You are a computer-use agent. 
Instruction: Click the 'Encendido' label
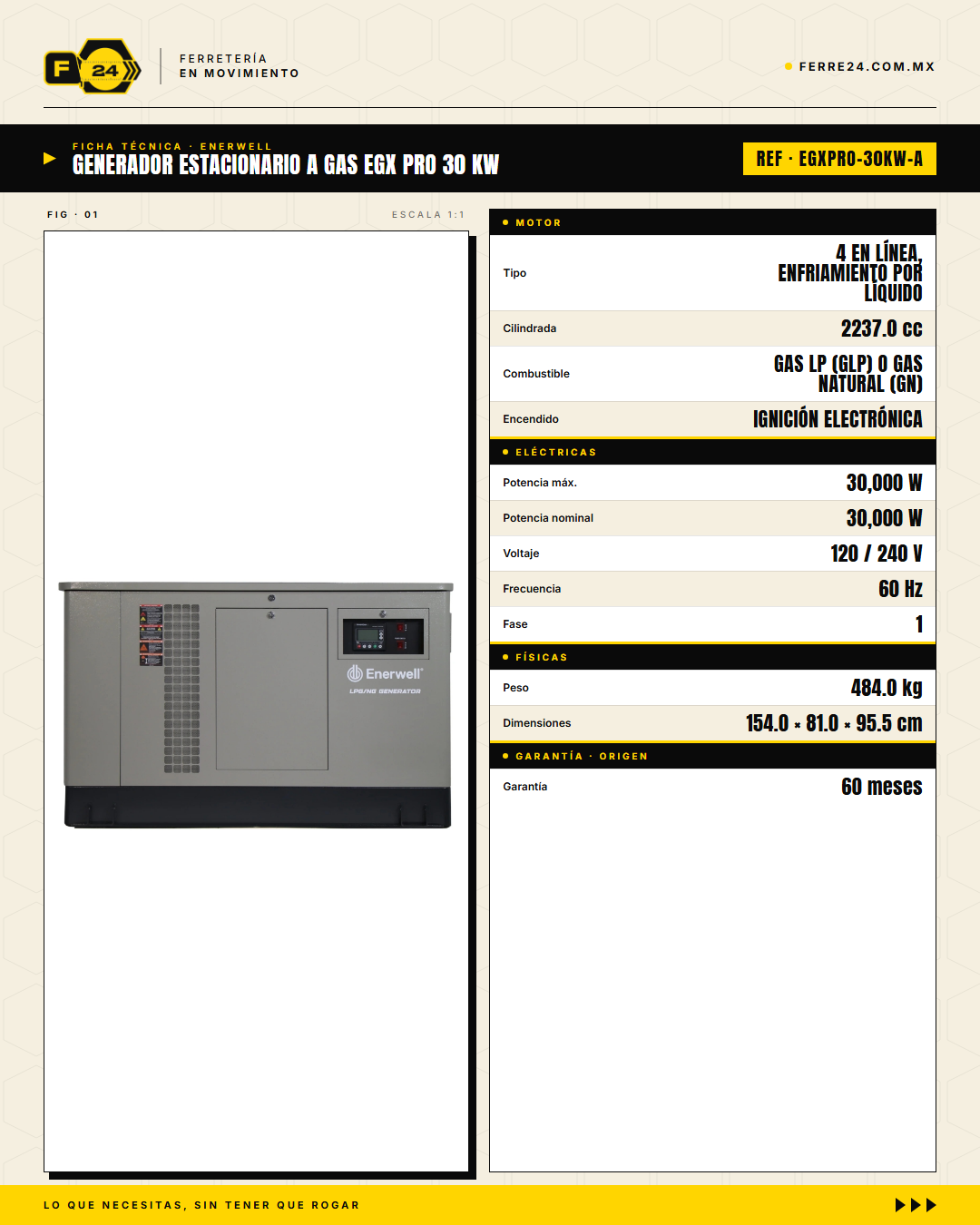(x=531, y=419)
